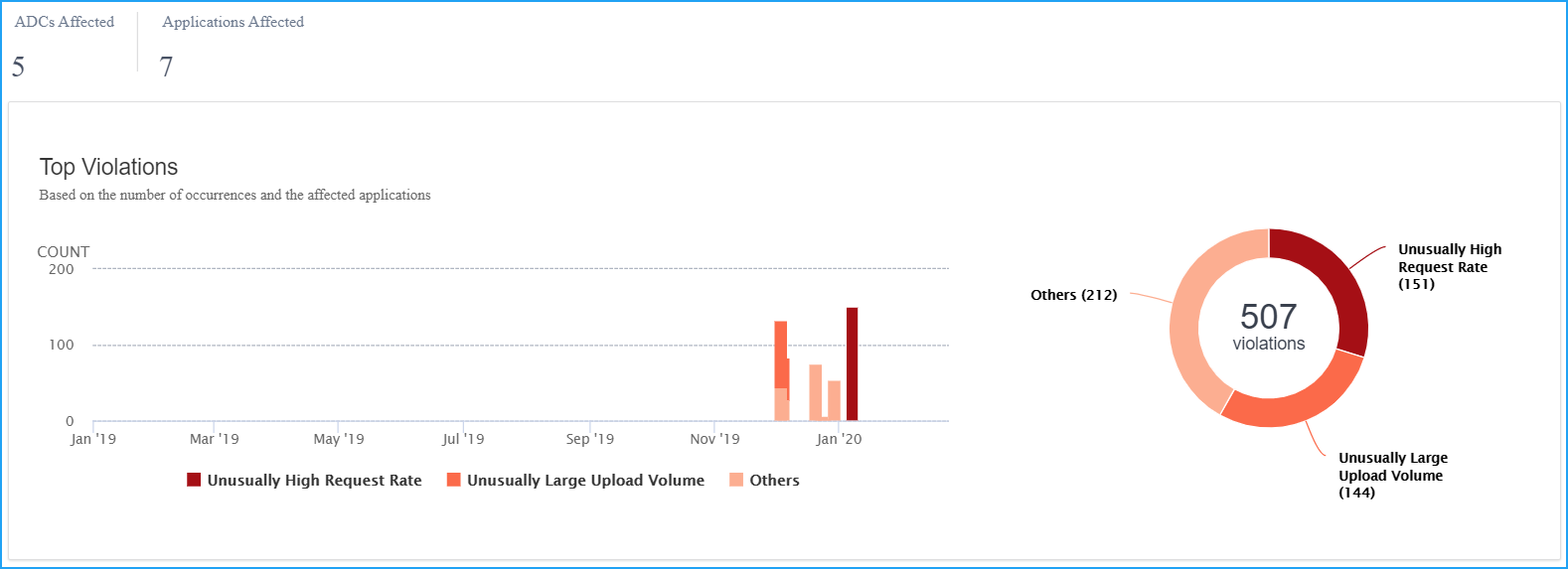Click the tallest orange-red stacked bar
This screenshot has height=569, width=1568.
point(781,355)
